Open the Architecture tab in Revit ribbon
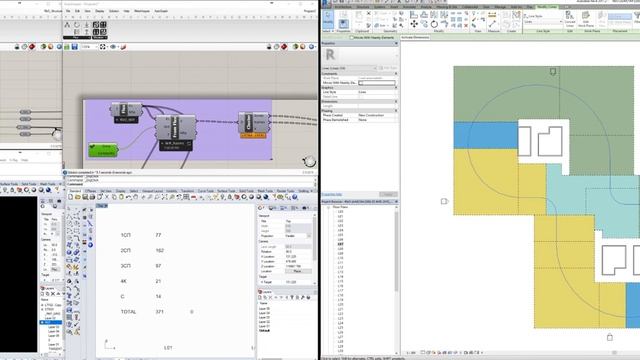Viewport: 640px width, 360px height. (x=343, y=7)
